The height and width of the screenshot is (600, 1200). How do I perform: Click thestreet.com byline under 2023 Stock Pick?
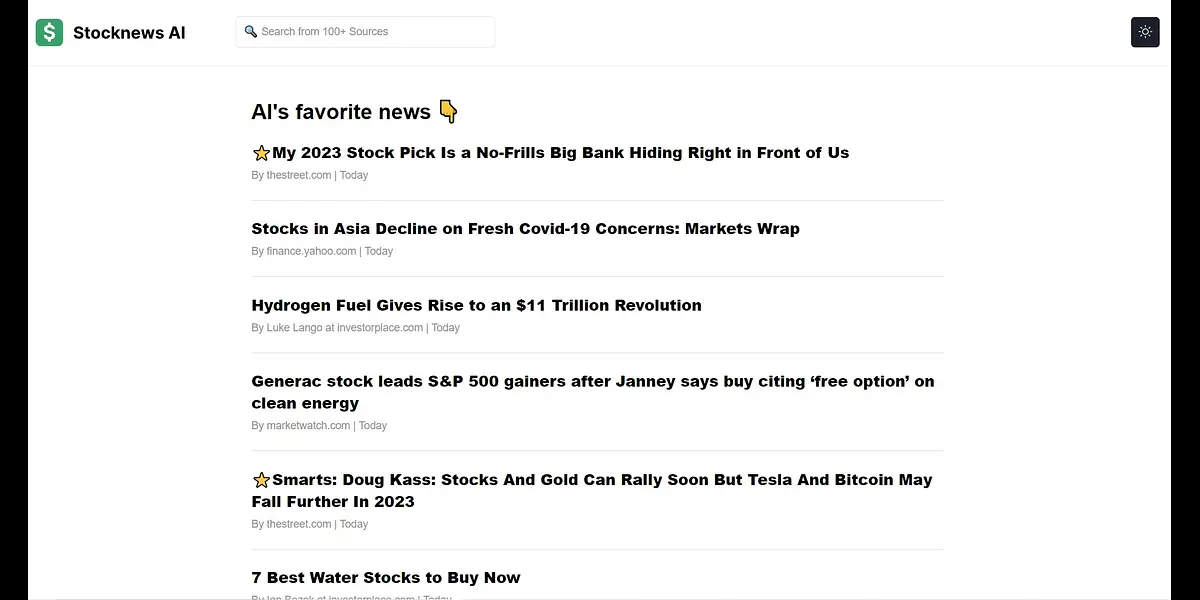(x=310, y=175)
